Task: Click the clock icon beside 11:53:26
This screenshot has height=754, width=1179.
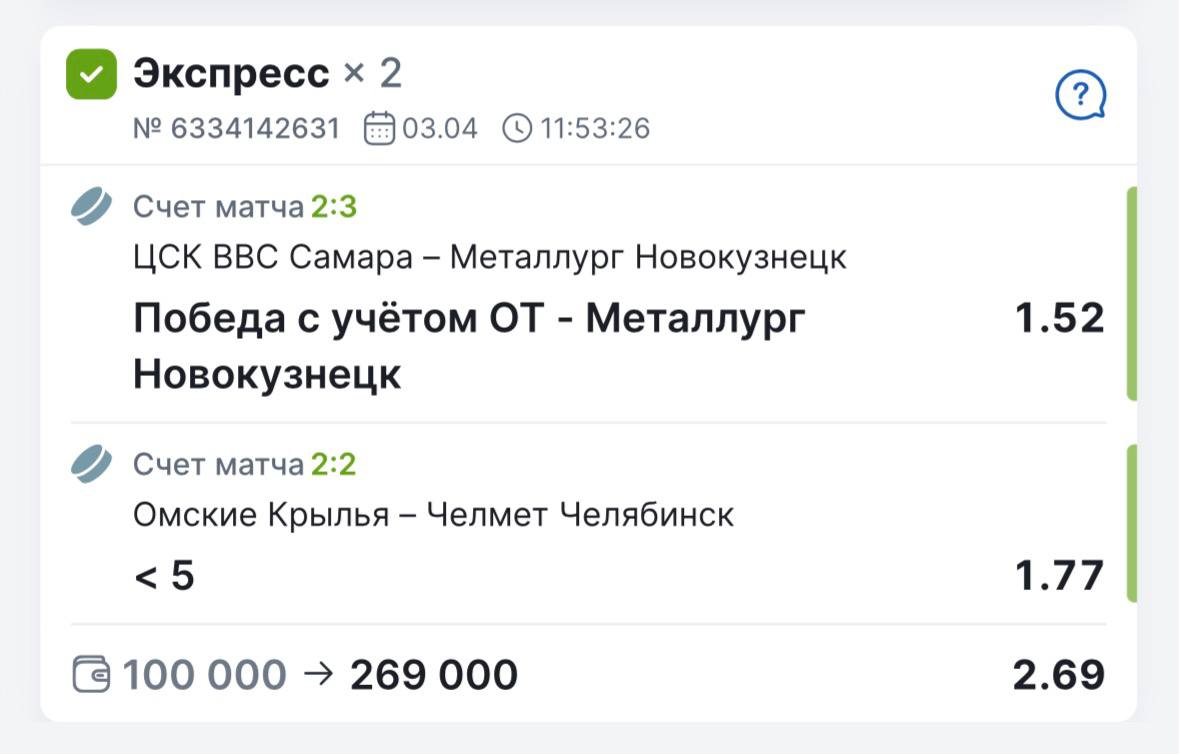Action: (x=516, y=129)
